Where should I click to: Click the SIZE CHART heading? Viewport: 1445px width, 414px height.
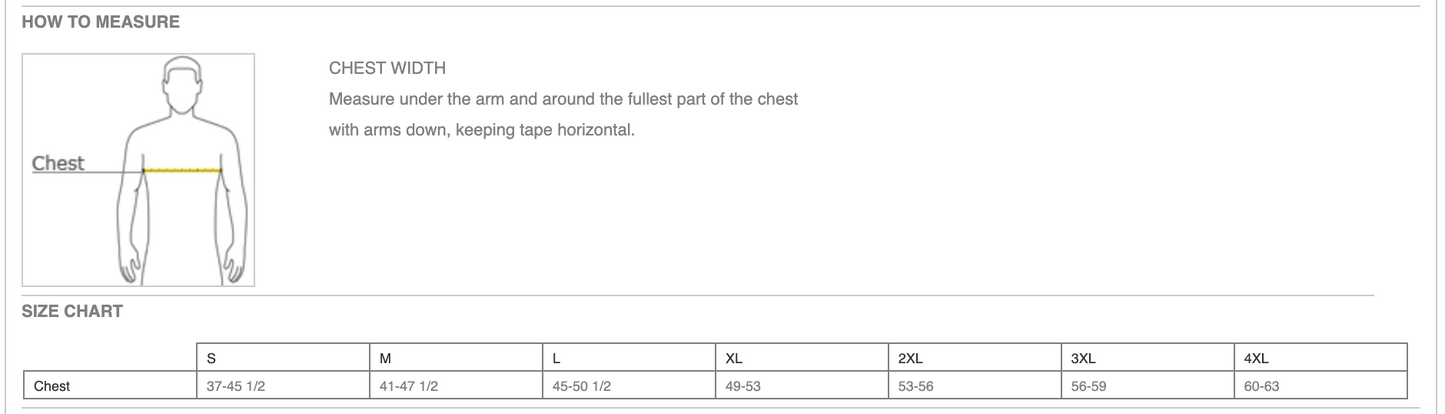click(x=72, y=311)
